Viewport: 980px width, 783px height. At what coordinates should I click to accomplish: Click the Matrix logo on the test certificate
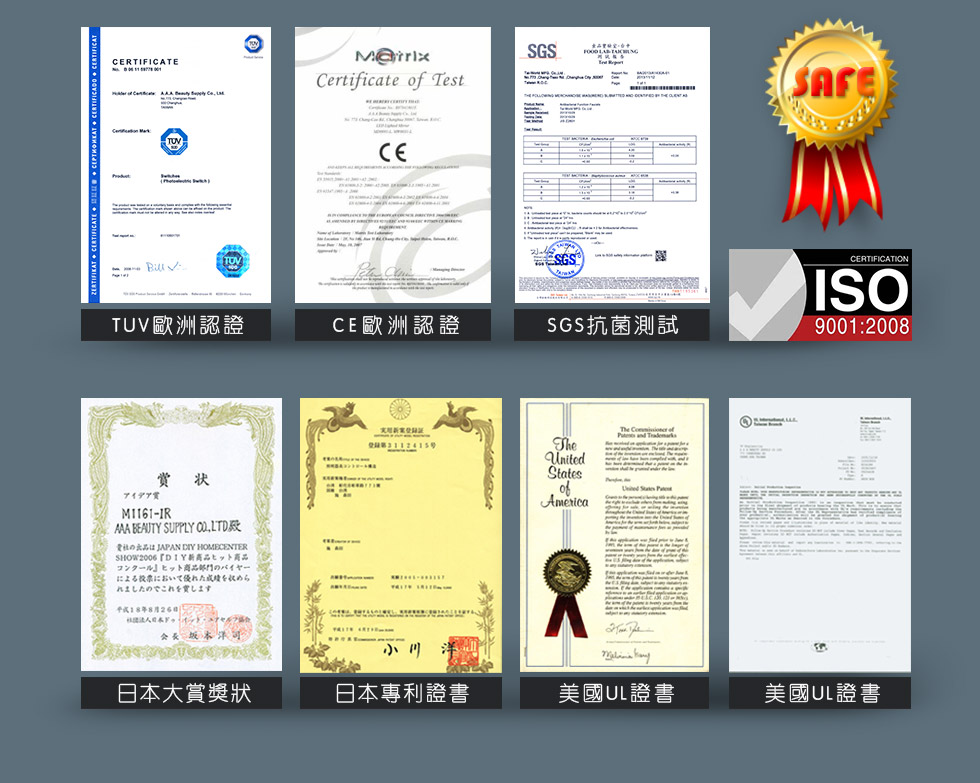pyautogui.click(x=392, y=56)
